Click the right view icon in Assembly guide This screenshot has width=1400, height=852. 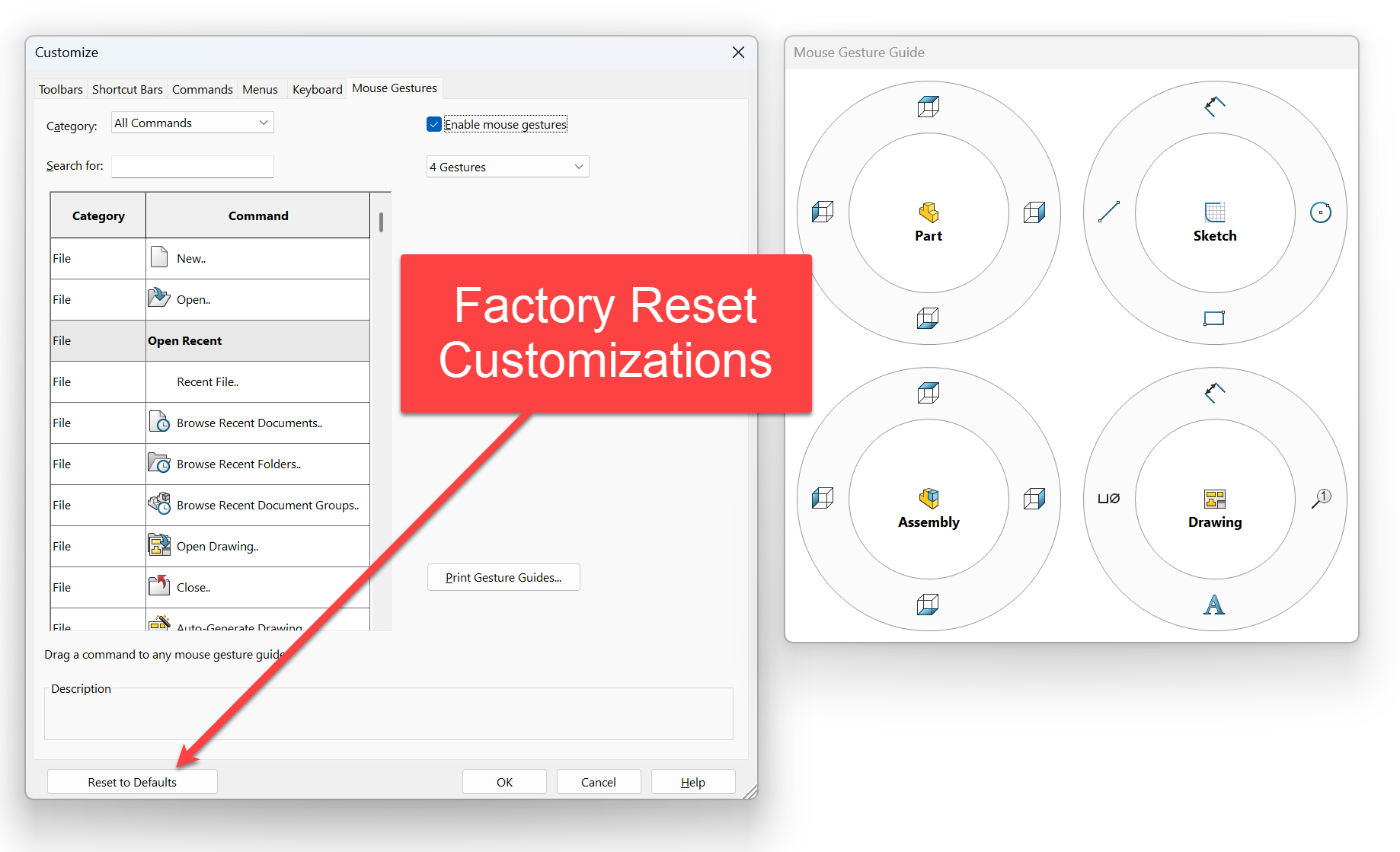click(x=1034, y=498)
